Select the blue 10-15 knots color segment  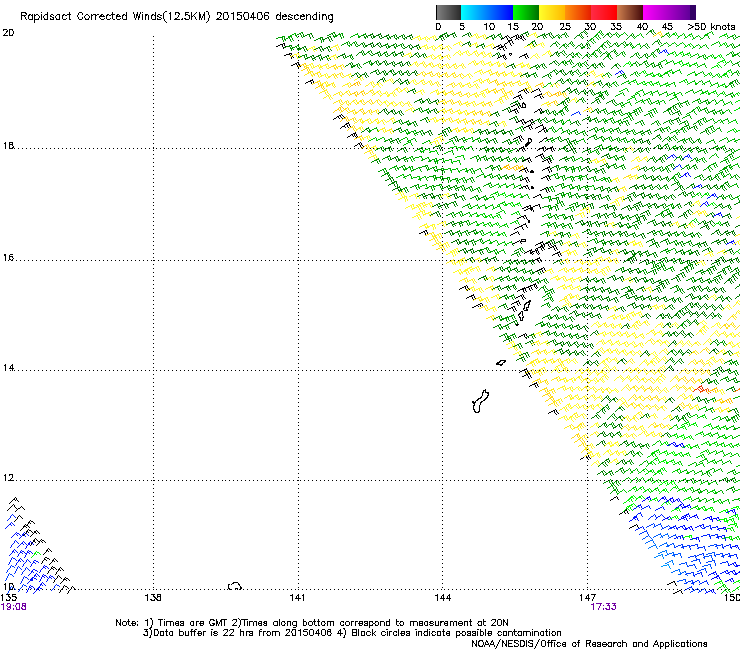click(500, 12)
